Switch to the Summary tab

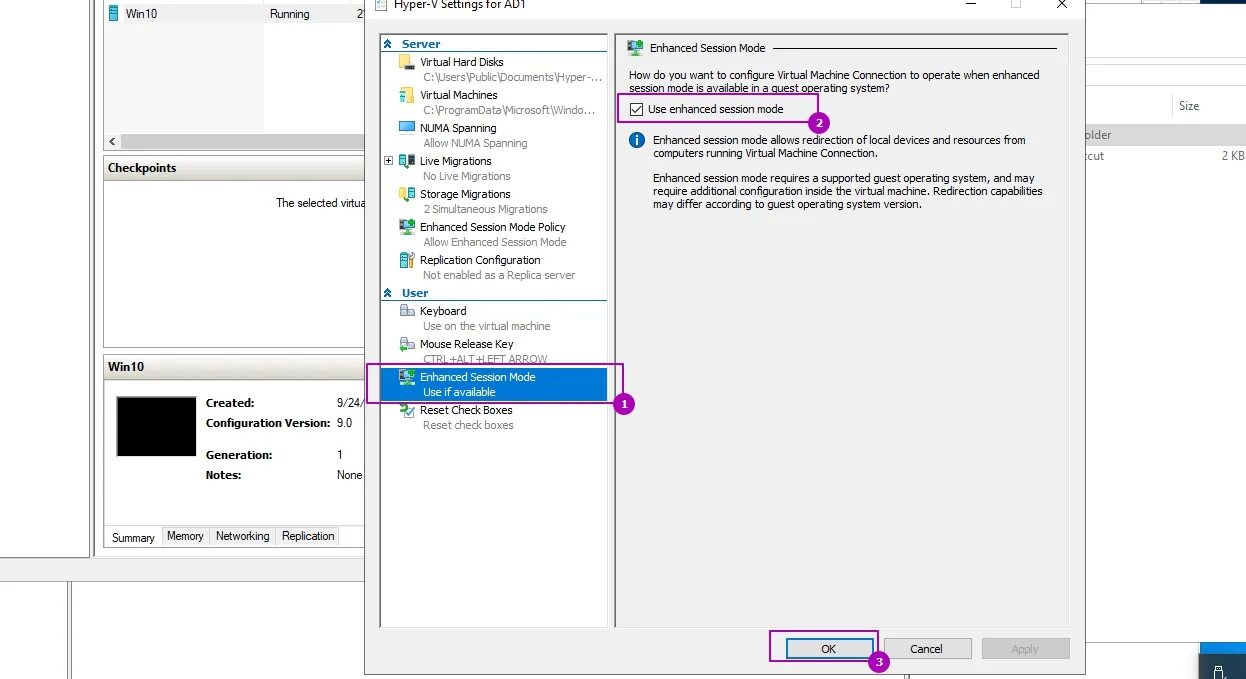[133, 537]
